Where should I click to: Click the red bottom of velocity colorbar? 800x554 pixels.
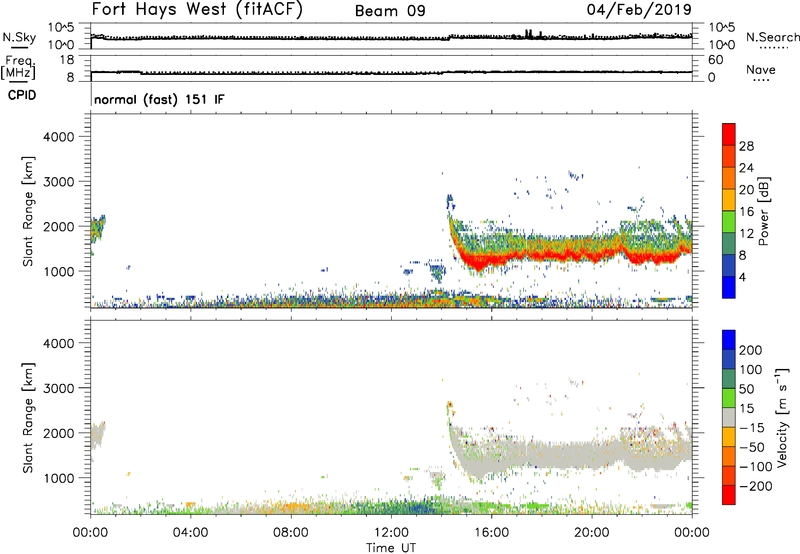729,495
